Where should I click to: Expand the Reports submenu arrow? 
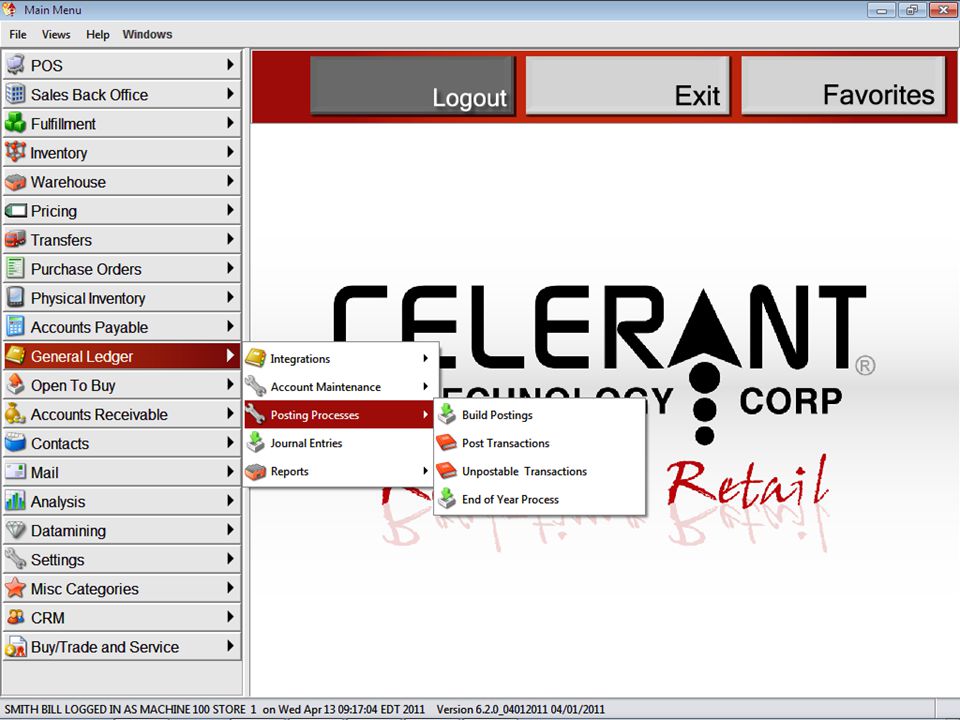pyautogui.click(x=426, y=471)
